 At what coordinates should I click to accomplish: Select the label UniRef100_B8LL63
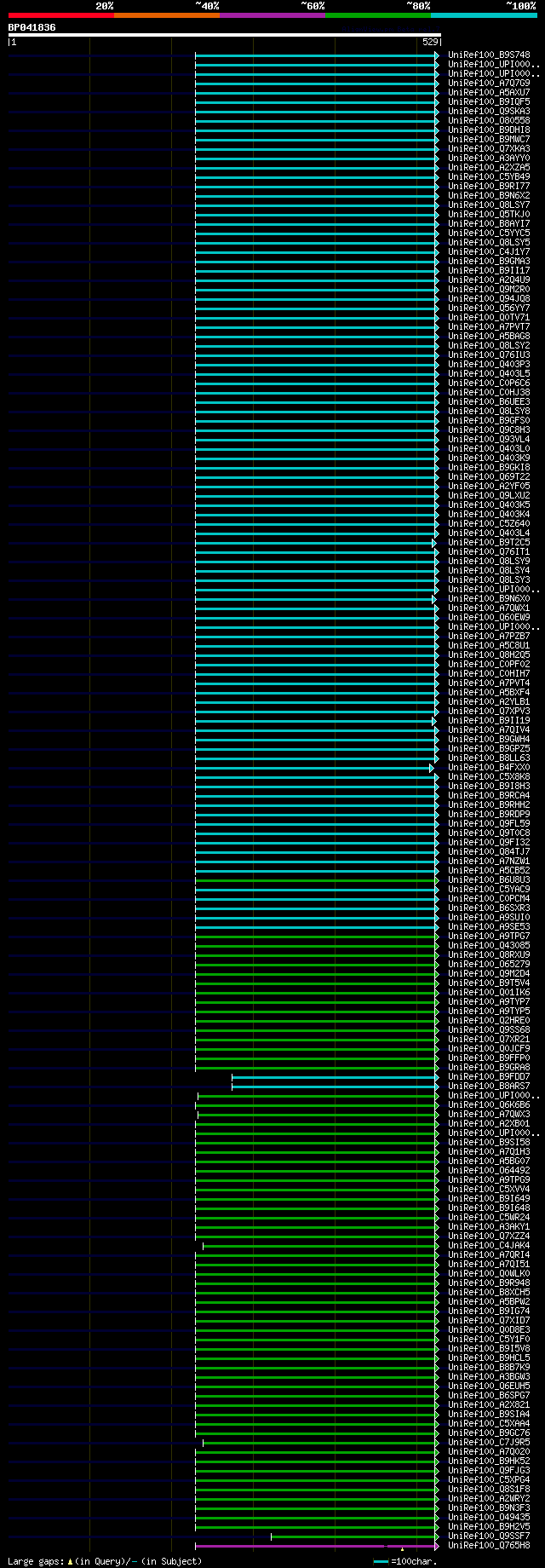[x=489, y=758]
